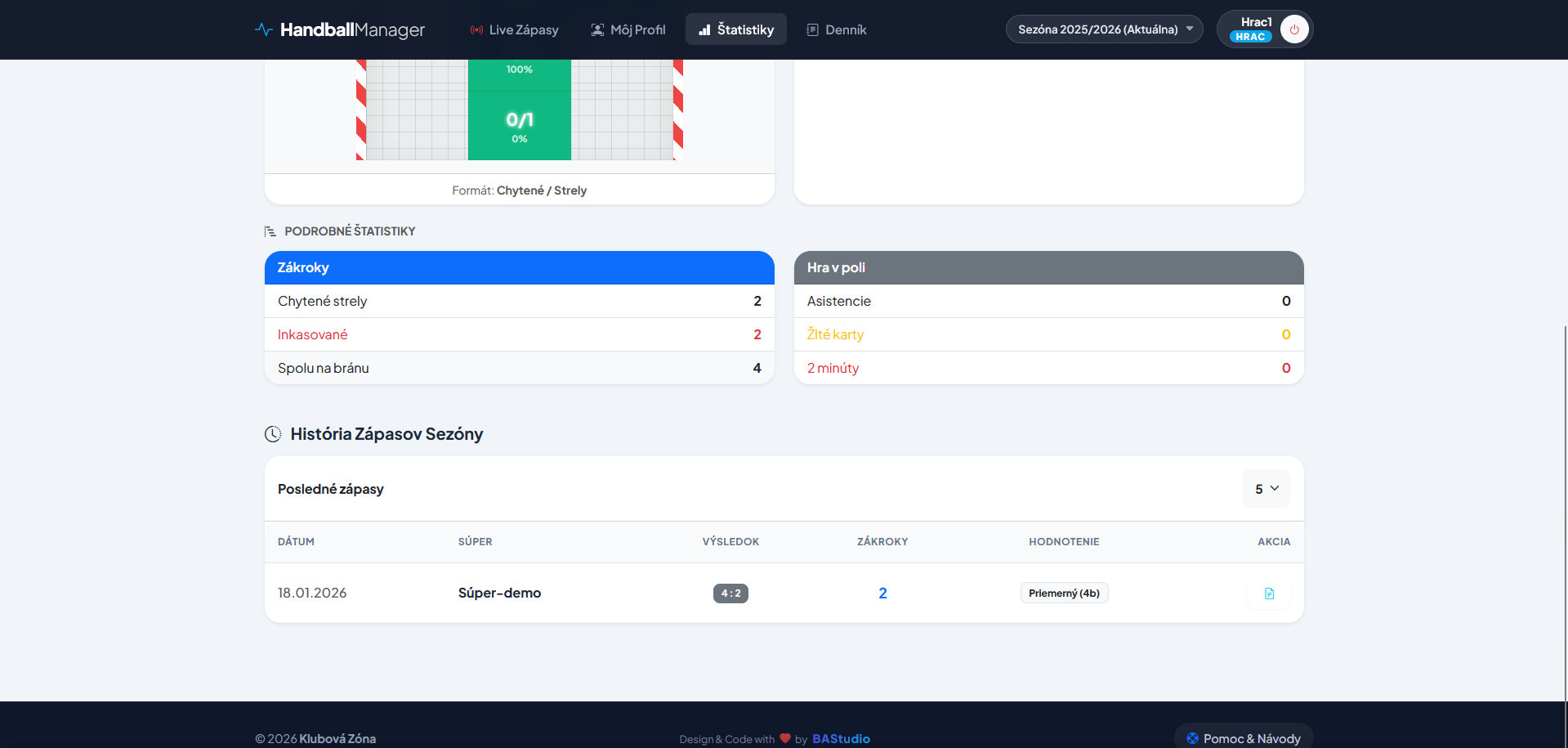Open the BAStudio link in footer
The width and height of the screenshot is (1568, 748).
tap(841, 738)
